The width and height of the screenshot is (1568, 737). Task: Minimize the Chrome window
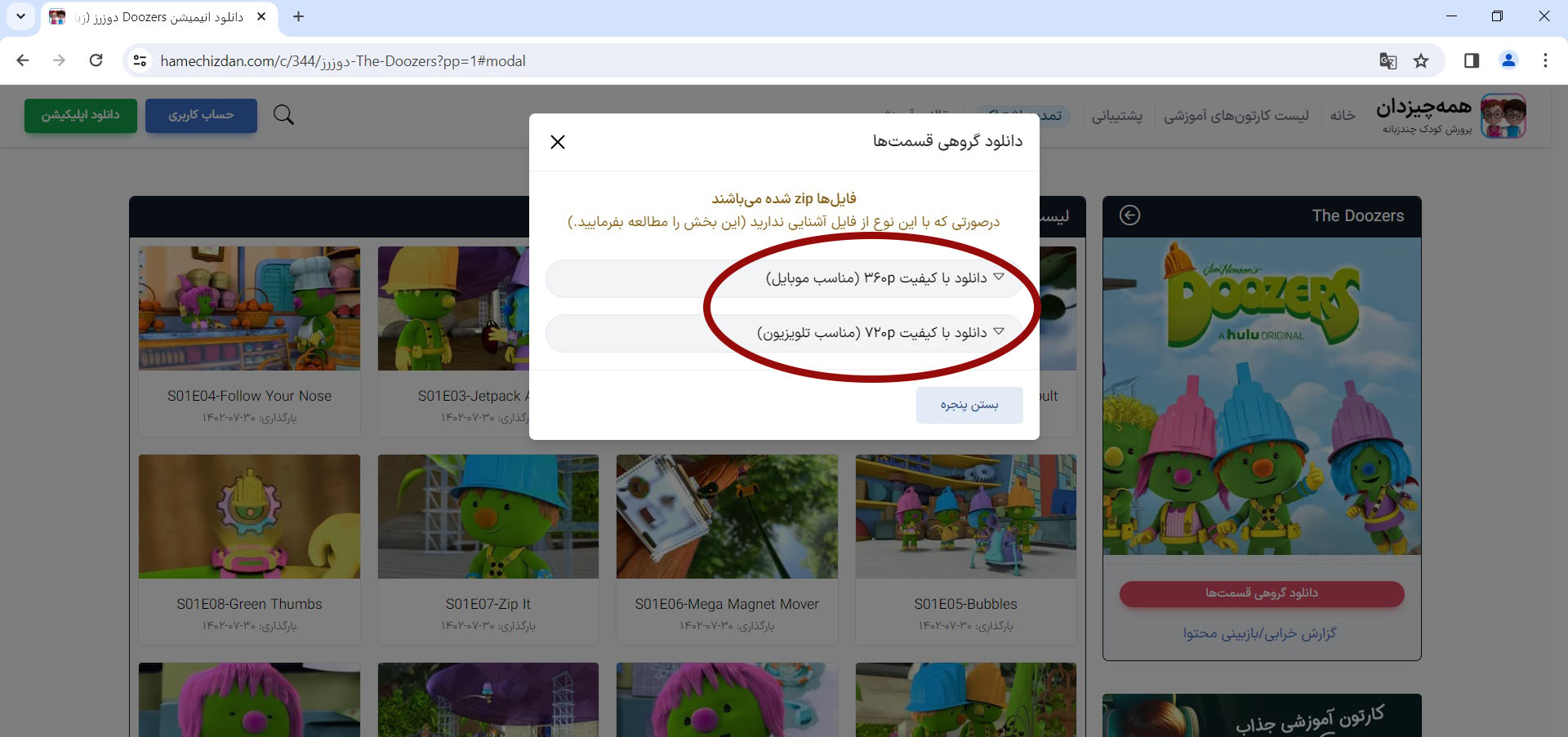(1451, 16)
